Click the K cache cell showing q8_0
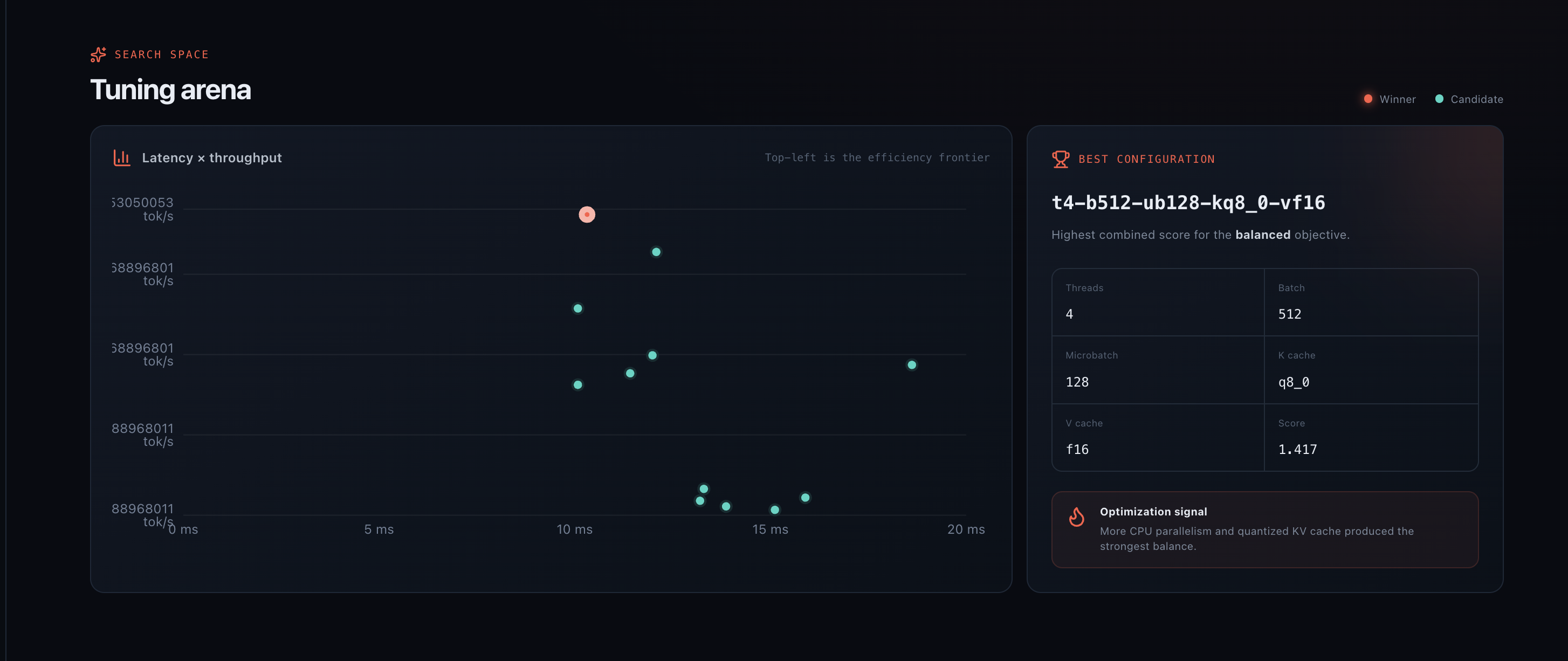This screenshot has height=661, width=1568. [x=1371, y=370]
